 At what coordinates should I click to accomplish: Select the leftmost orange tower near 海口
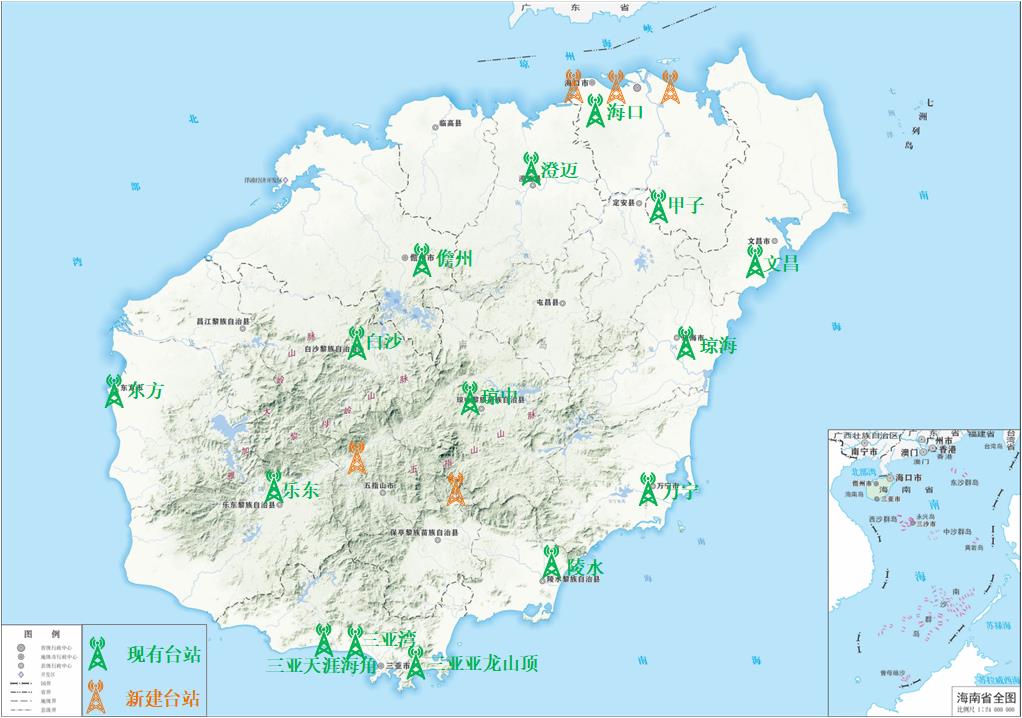click(x=574, y=87)
